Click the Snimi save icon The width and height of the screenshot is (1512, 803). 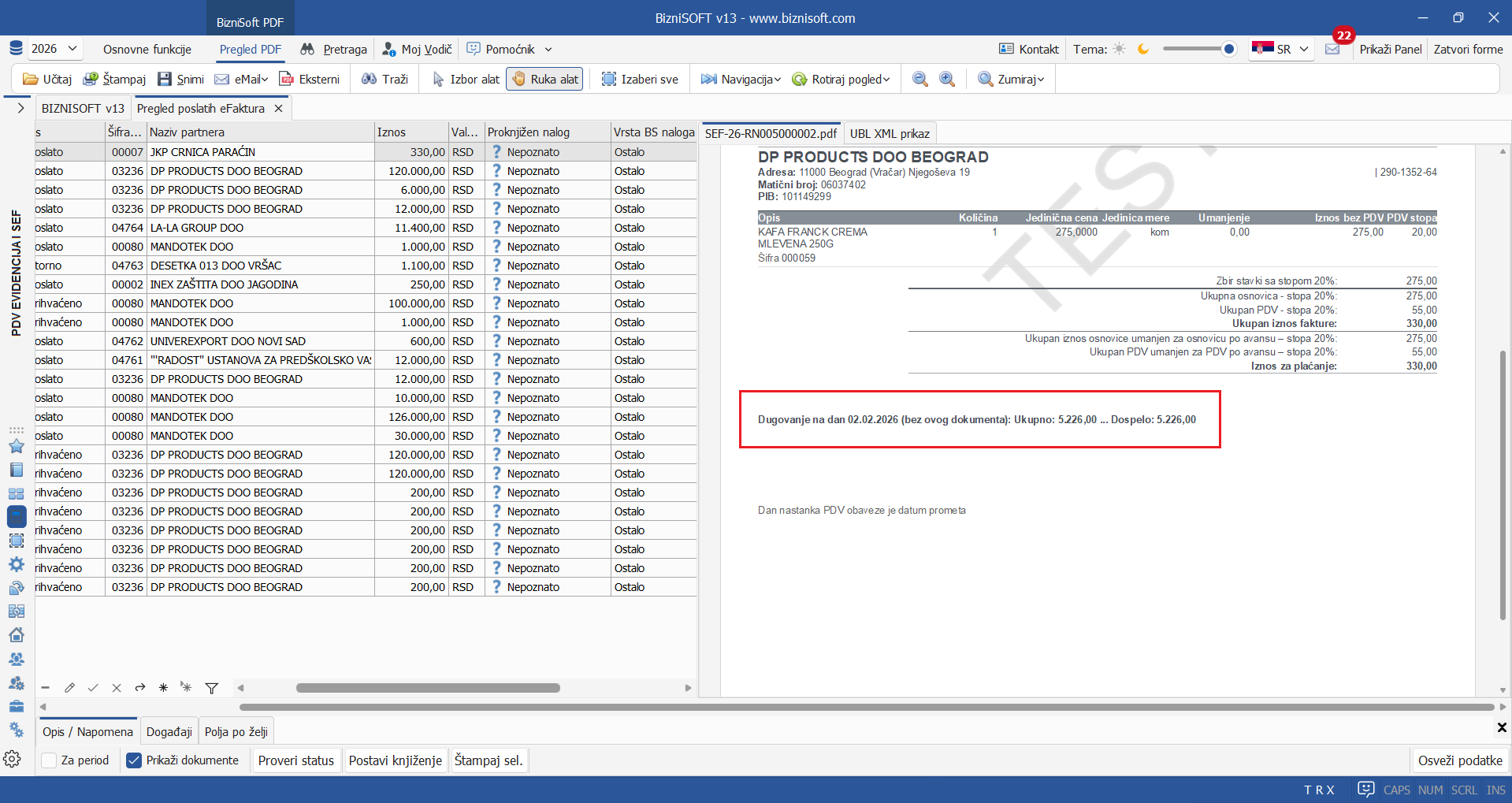tap(165, 79)
